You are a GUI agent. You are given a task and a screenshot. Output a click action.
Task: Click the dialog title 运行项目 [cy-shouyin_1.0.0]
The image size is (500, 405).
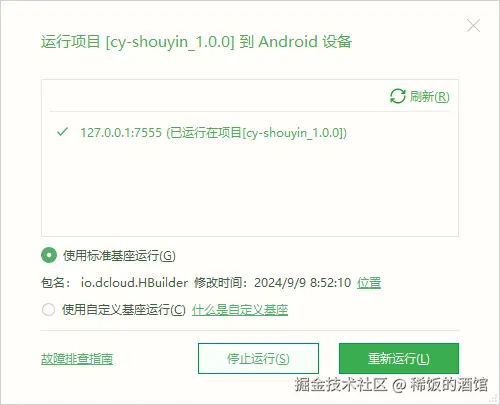pyautogui.click(x=137, y=42)
